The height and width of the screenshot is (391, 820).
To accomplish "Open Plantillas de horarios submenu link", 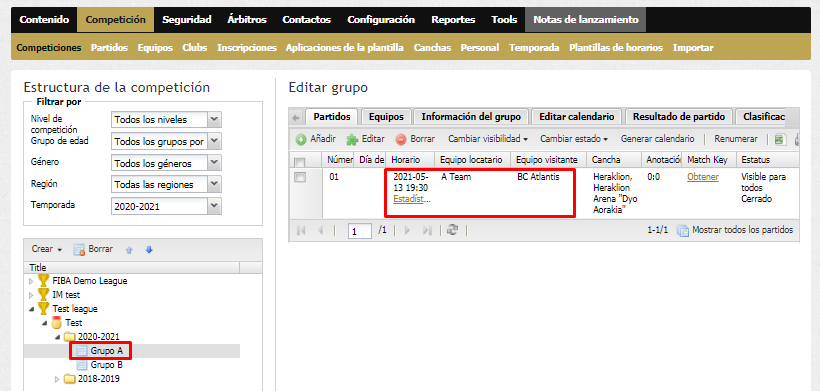I will 616,48.
